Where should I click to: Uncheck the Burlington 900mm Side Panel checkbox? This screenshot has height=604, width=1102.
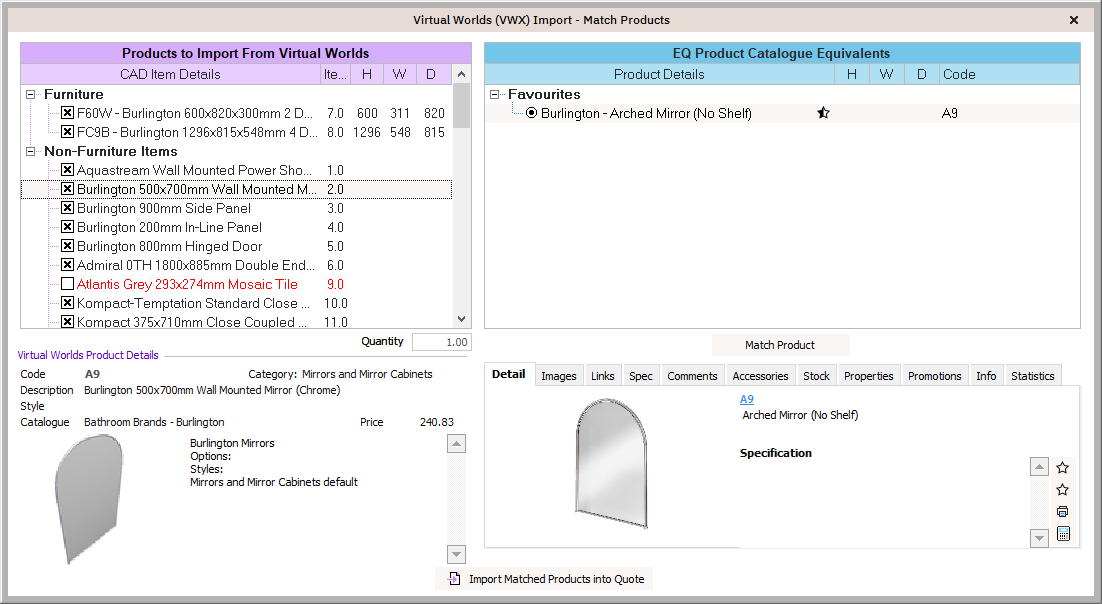pyautogui.click(x=68, y=209)
